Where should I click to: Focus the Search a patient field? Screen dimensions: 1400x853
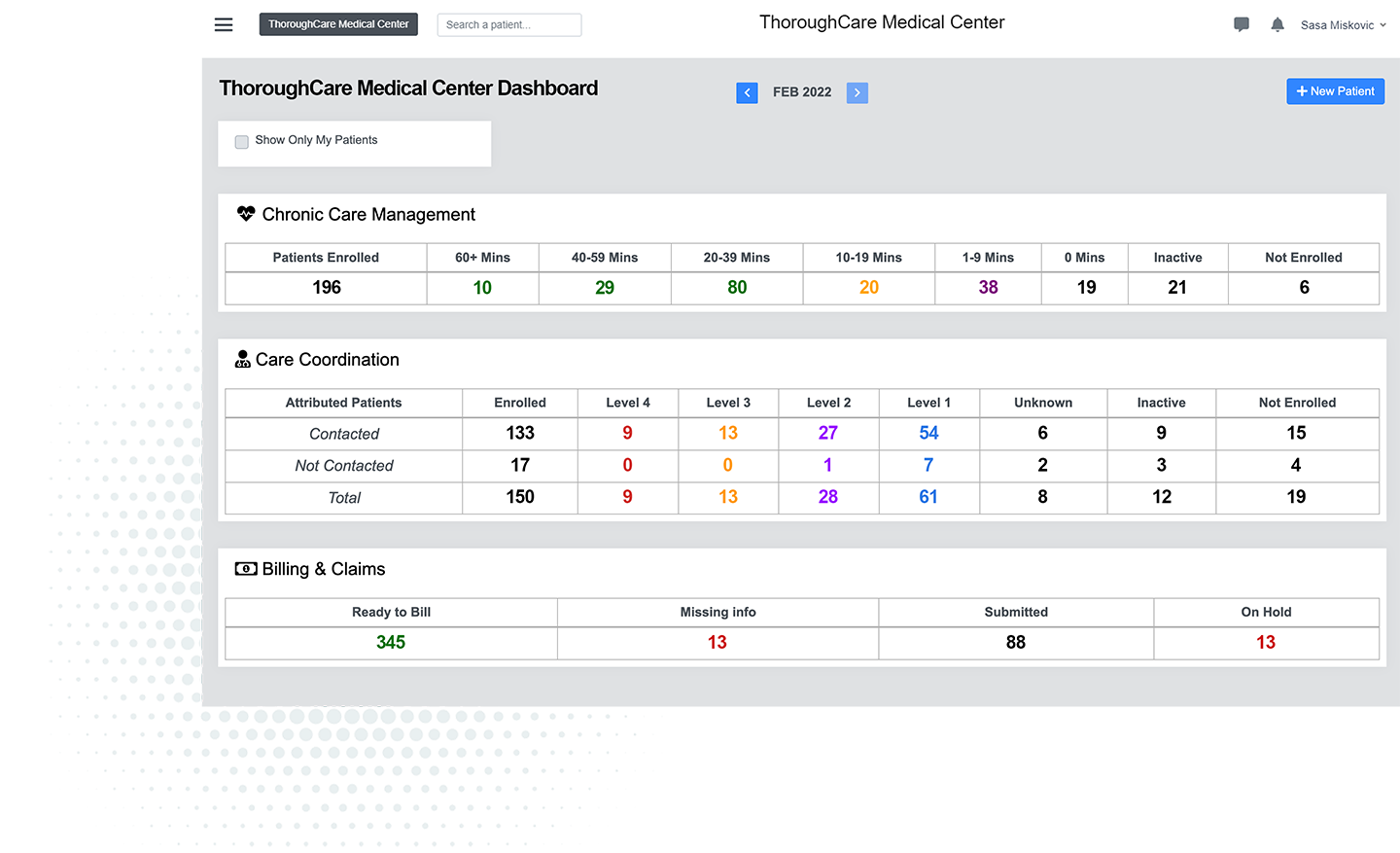pyautogui.click(x=509, y=24)
